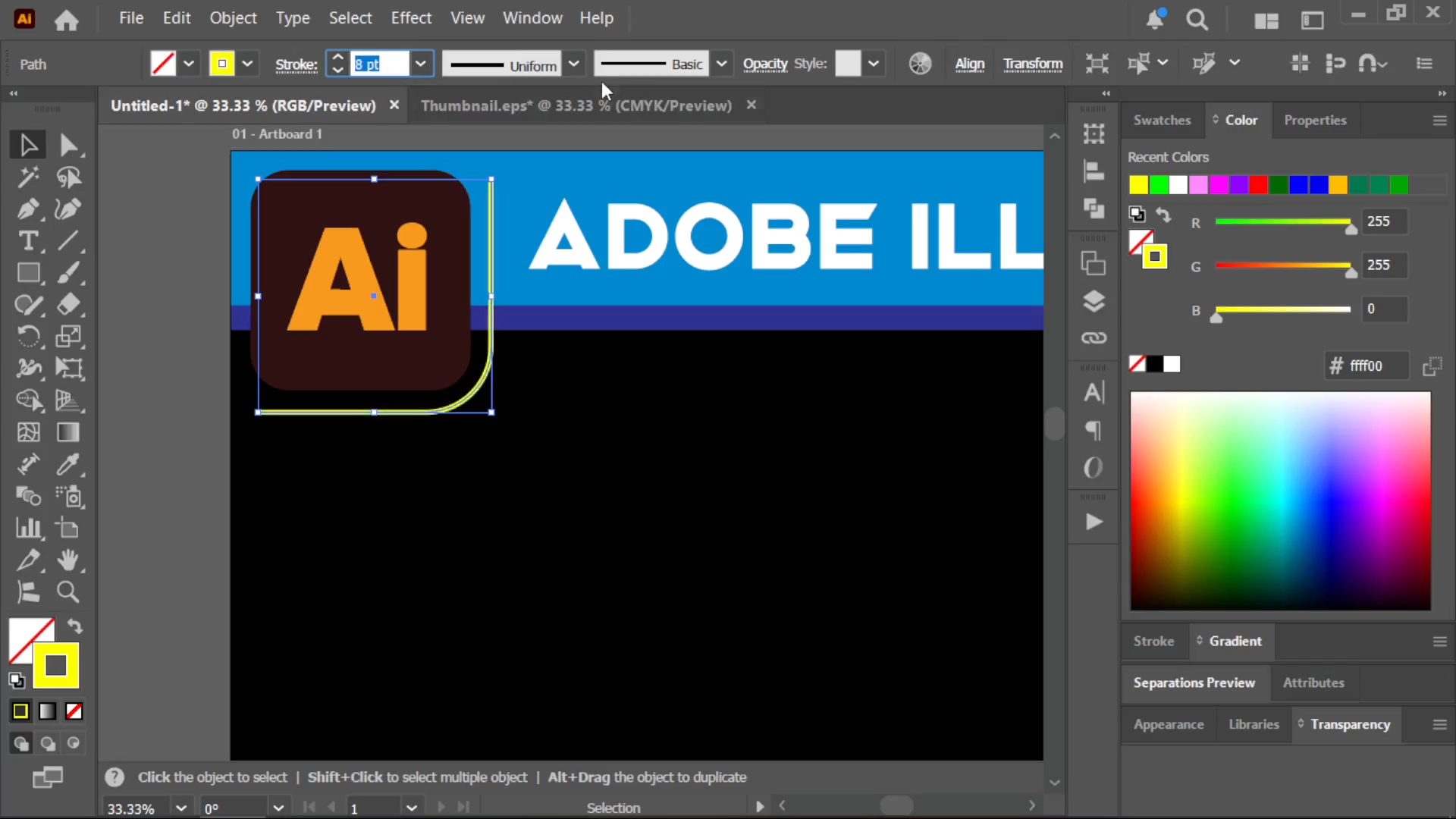Pick red from Recent Colors
Viewport: 1456px width, 819px height.
1258,184
